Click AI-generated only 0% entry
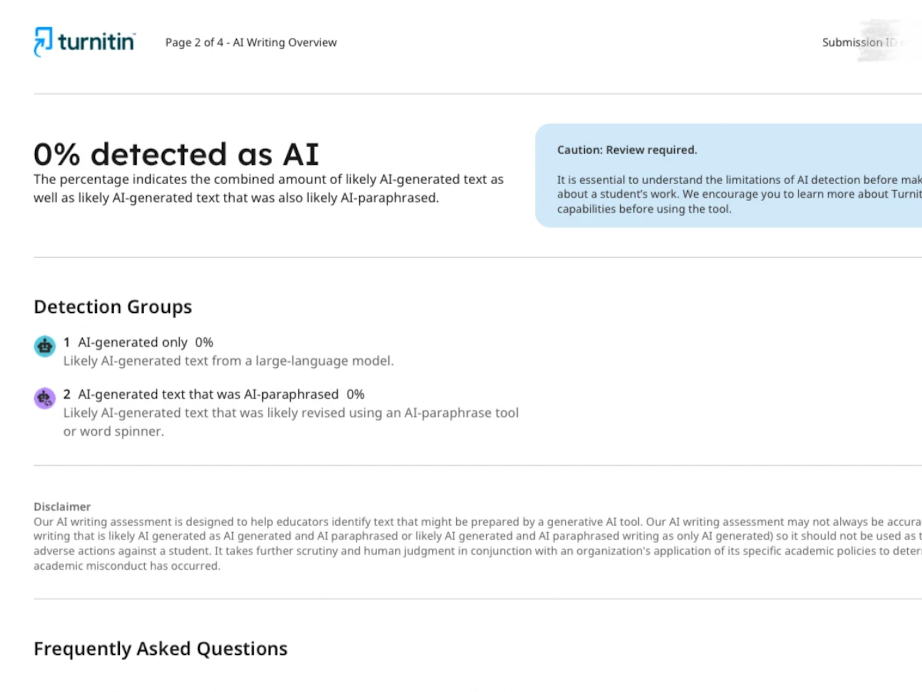The image size is (922, 692). click(138, 342)
